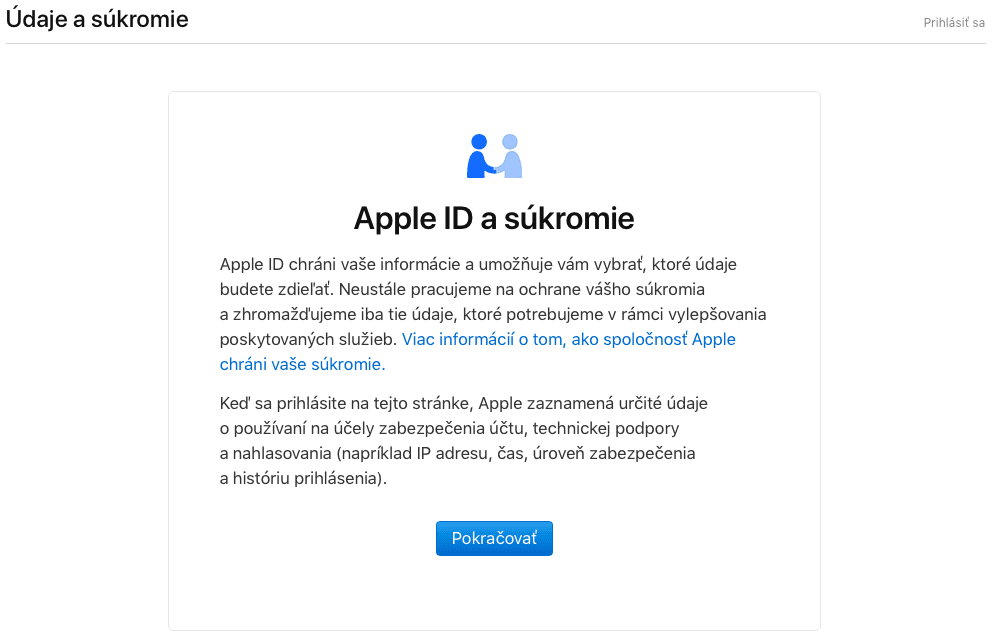Click the Pokračovať button
This screenshot has height=644, width=993.
pyautogui.click(x=494, y=538)
